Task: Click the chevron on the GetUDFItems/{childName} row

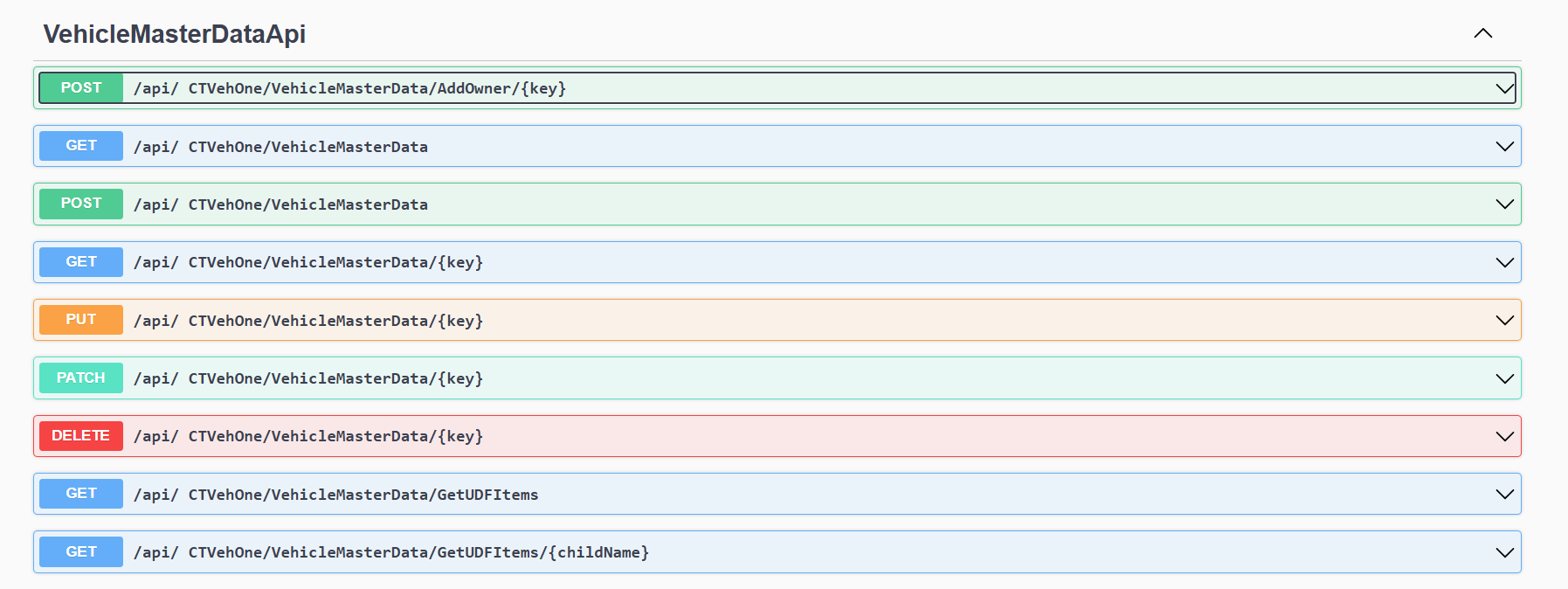Action: (1503, 552)
